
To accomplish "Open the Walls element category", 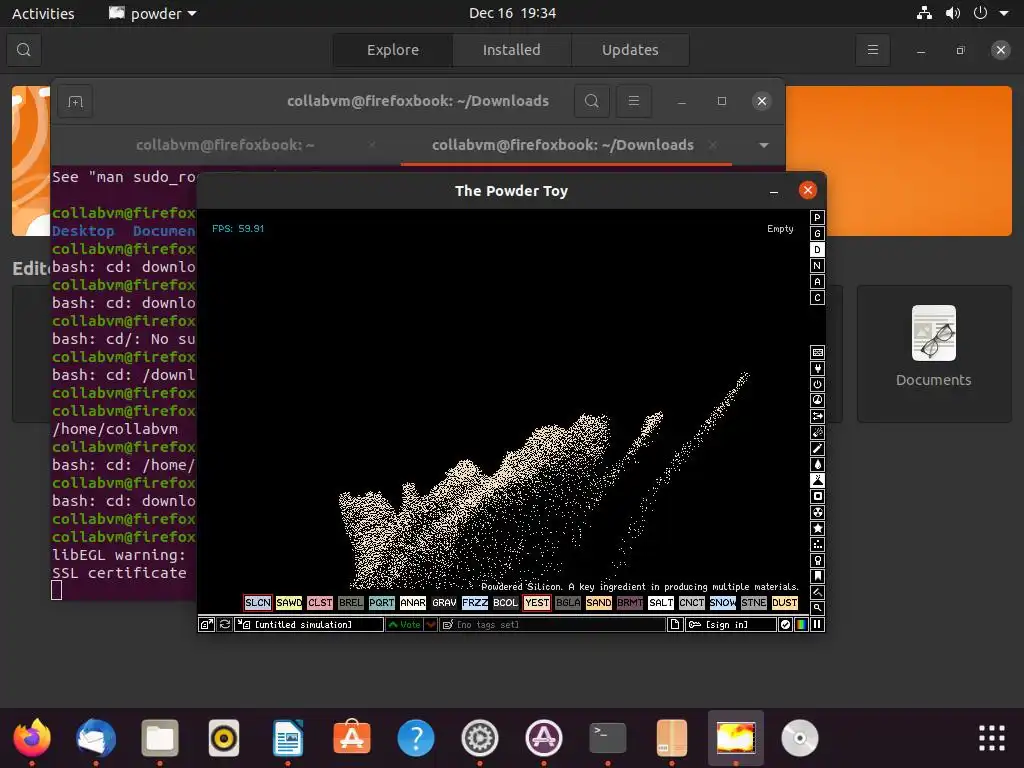I will (817, 353).
